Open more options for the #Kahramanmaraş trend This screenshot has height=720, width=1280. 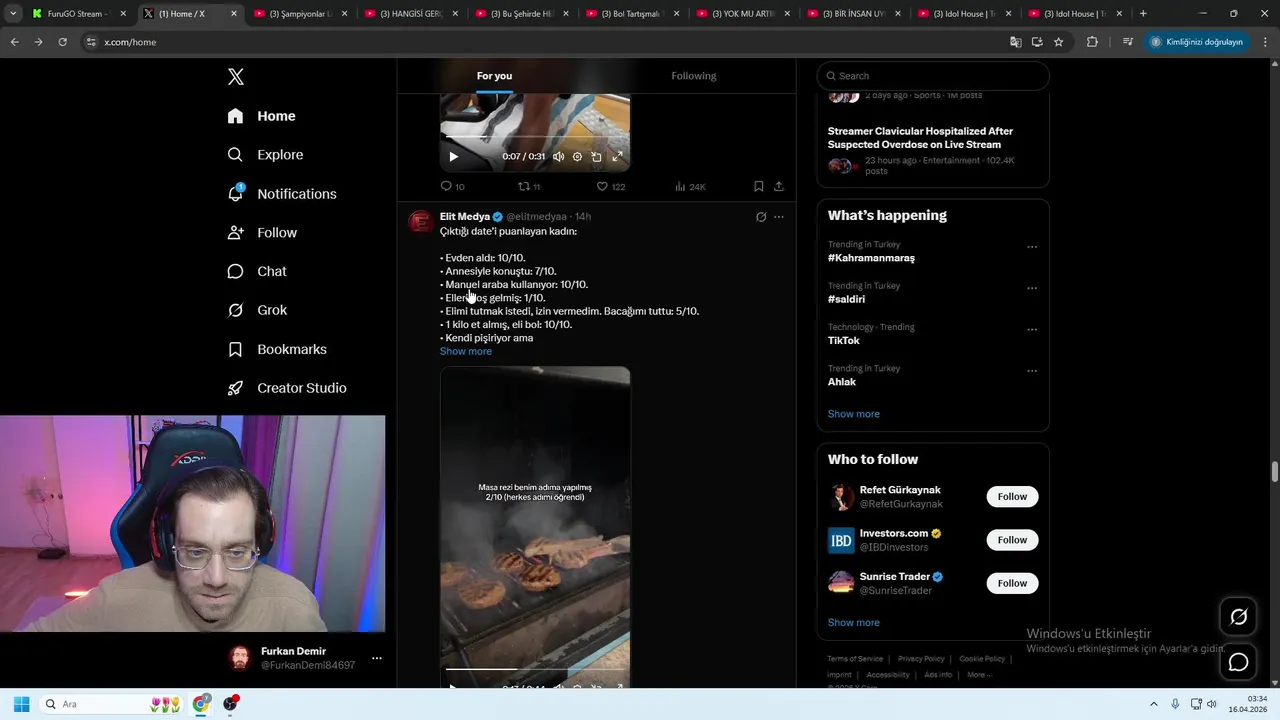point(1032,247)
